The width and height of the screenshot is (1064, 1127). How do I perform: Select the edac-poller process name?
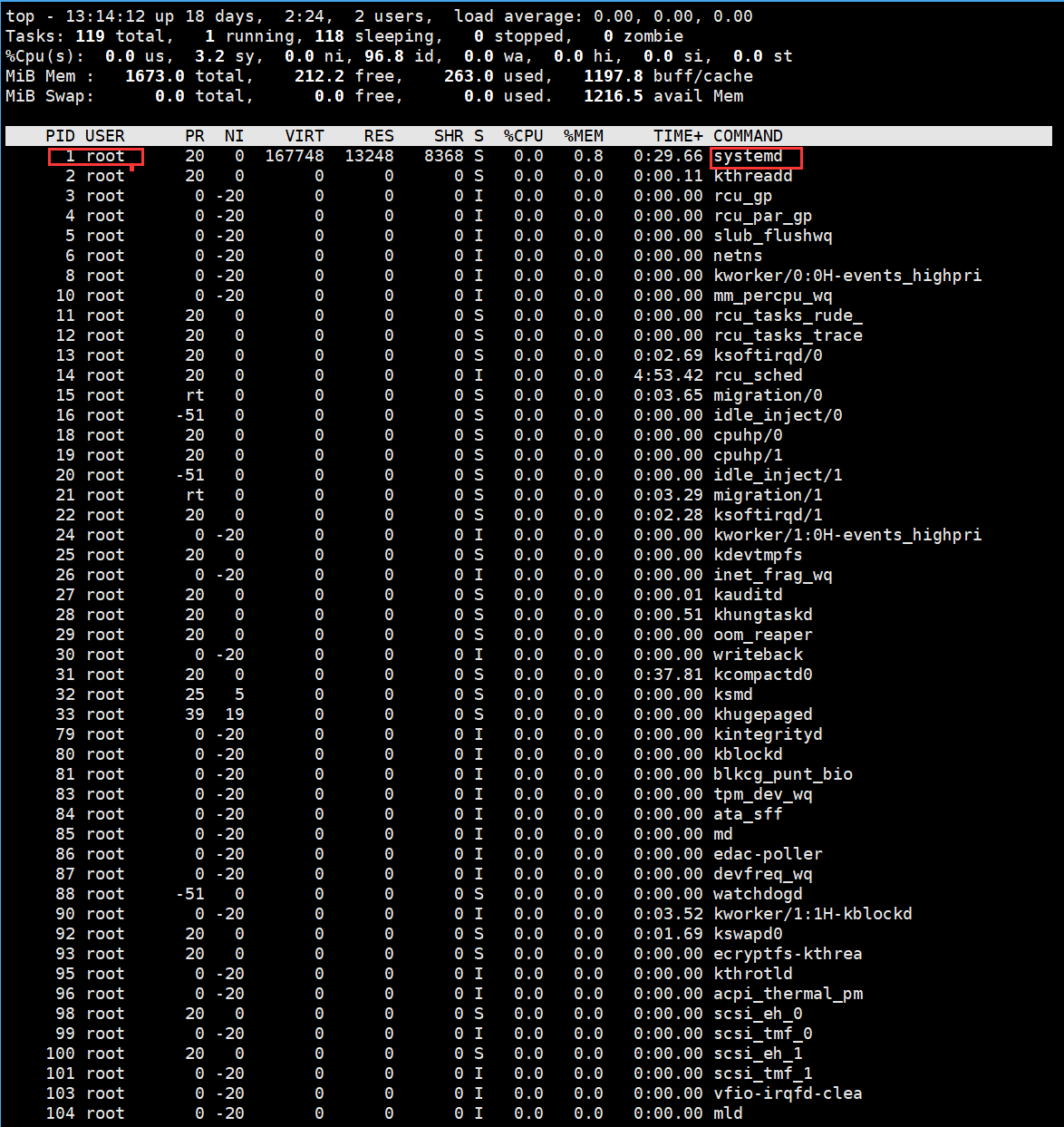(768, 854)
